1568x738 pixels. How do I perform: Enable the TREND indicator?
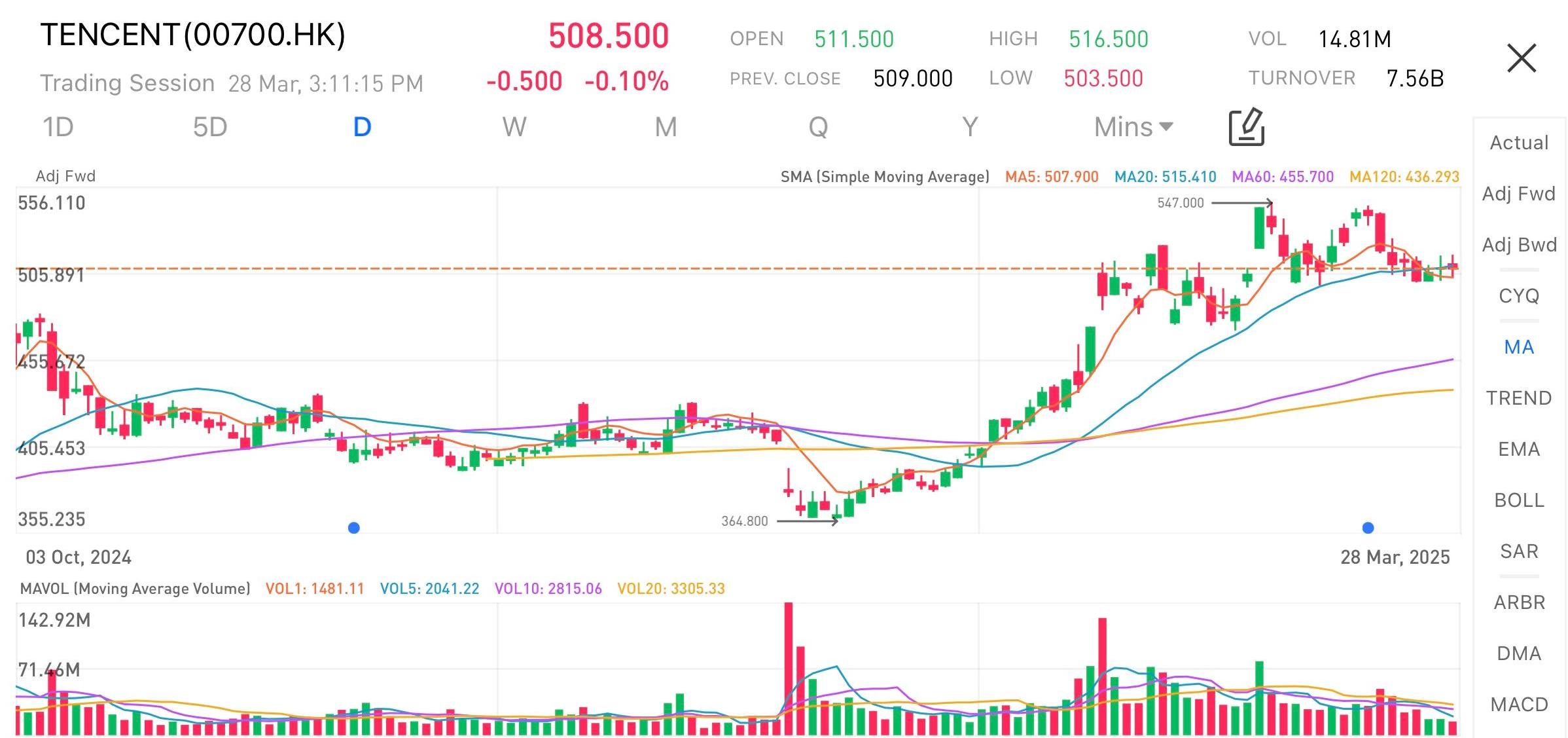tap(1519, 398)
